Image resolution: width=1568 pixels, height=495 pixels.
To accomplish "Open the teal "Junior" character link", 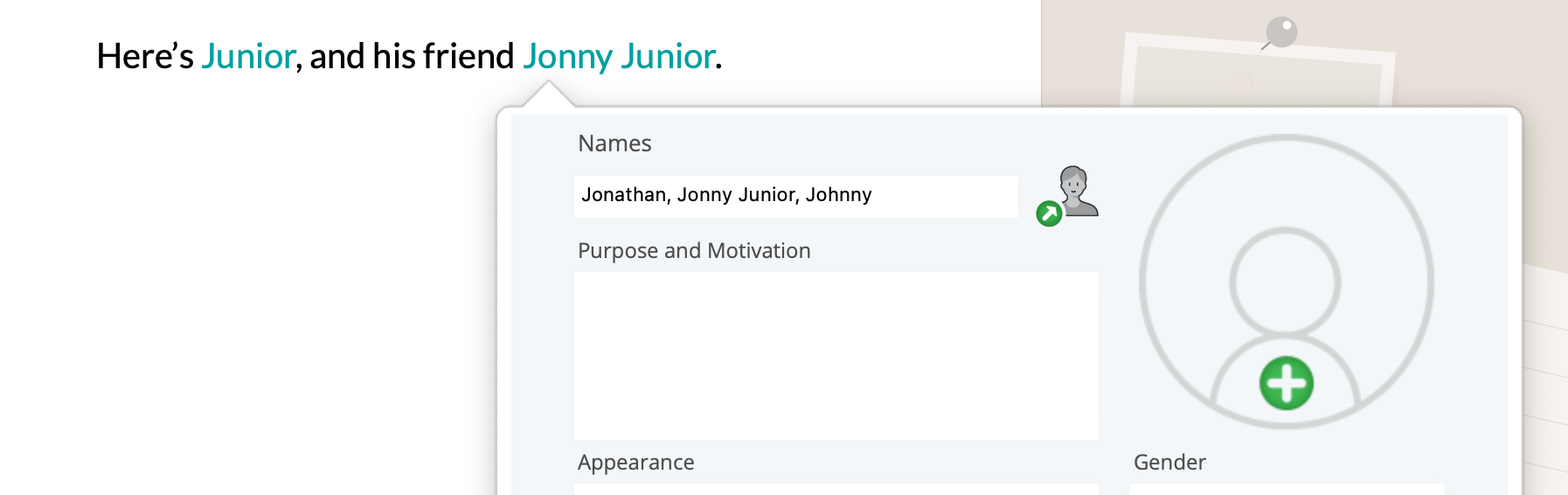I will (248, 57).
